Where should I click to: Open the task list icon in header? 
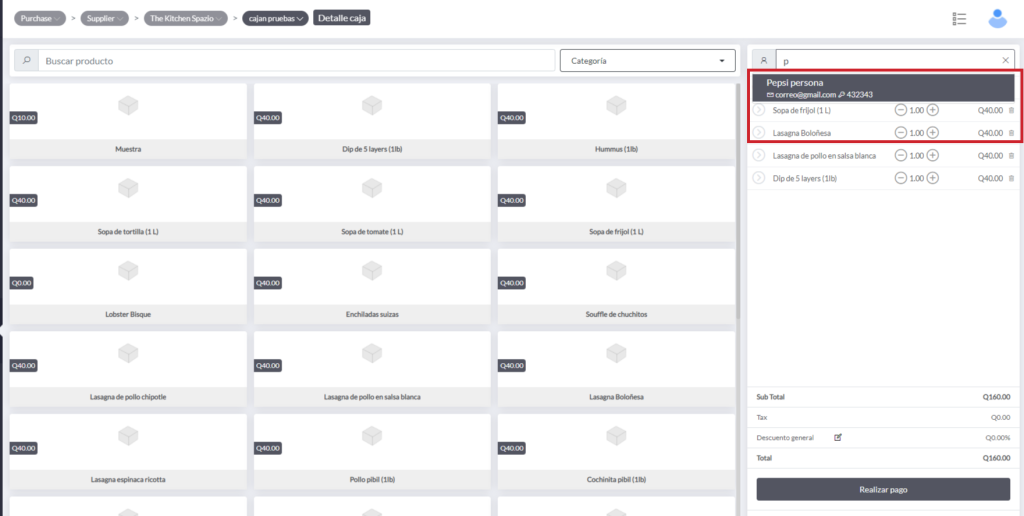pyautogui.click(x=959, y=19)
